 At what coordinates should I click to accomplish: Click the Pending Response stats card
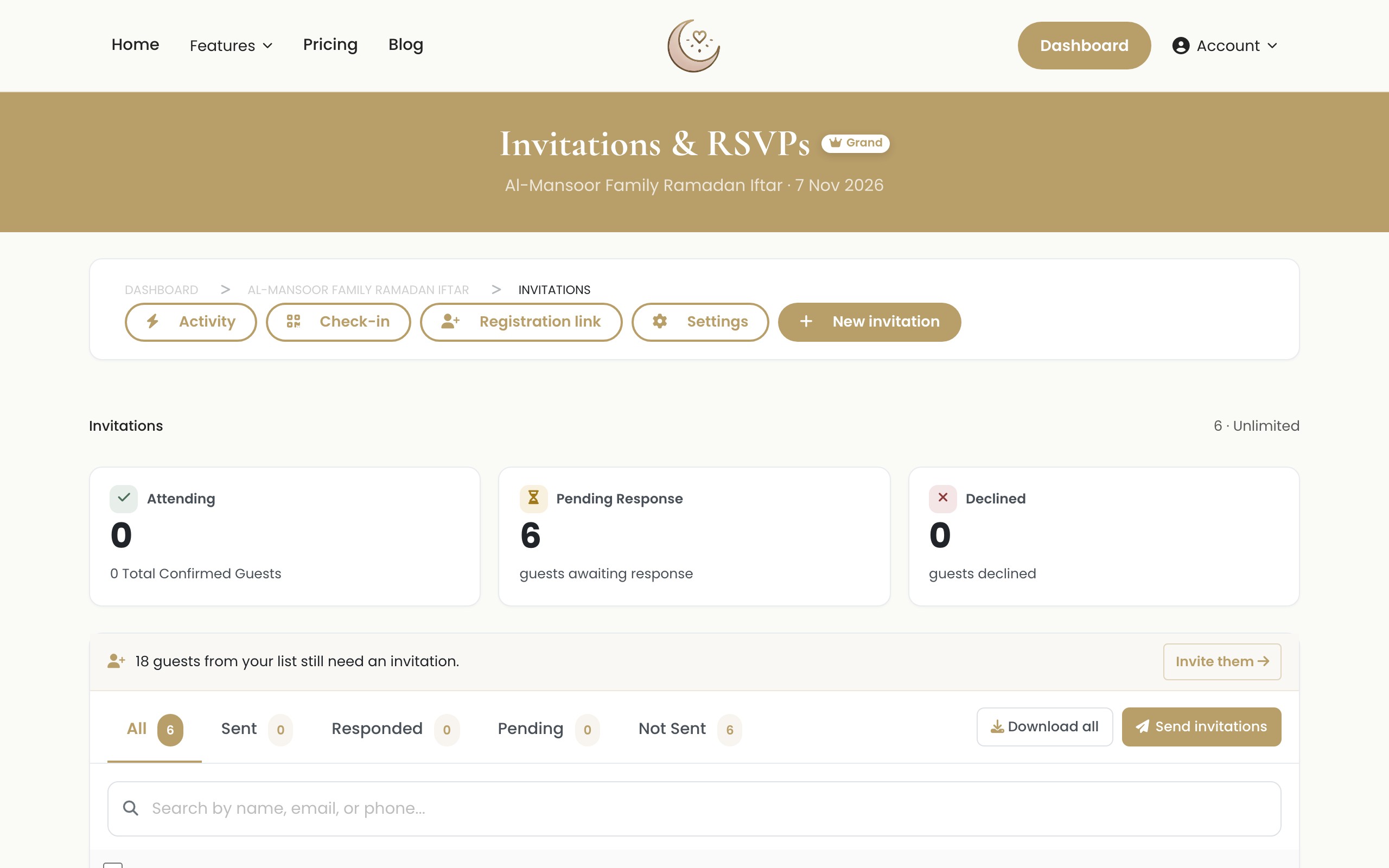[x=694, y=536]
